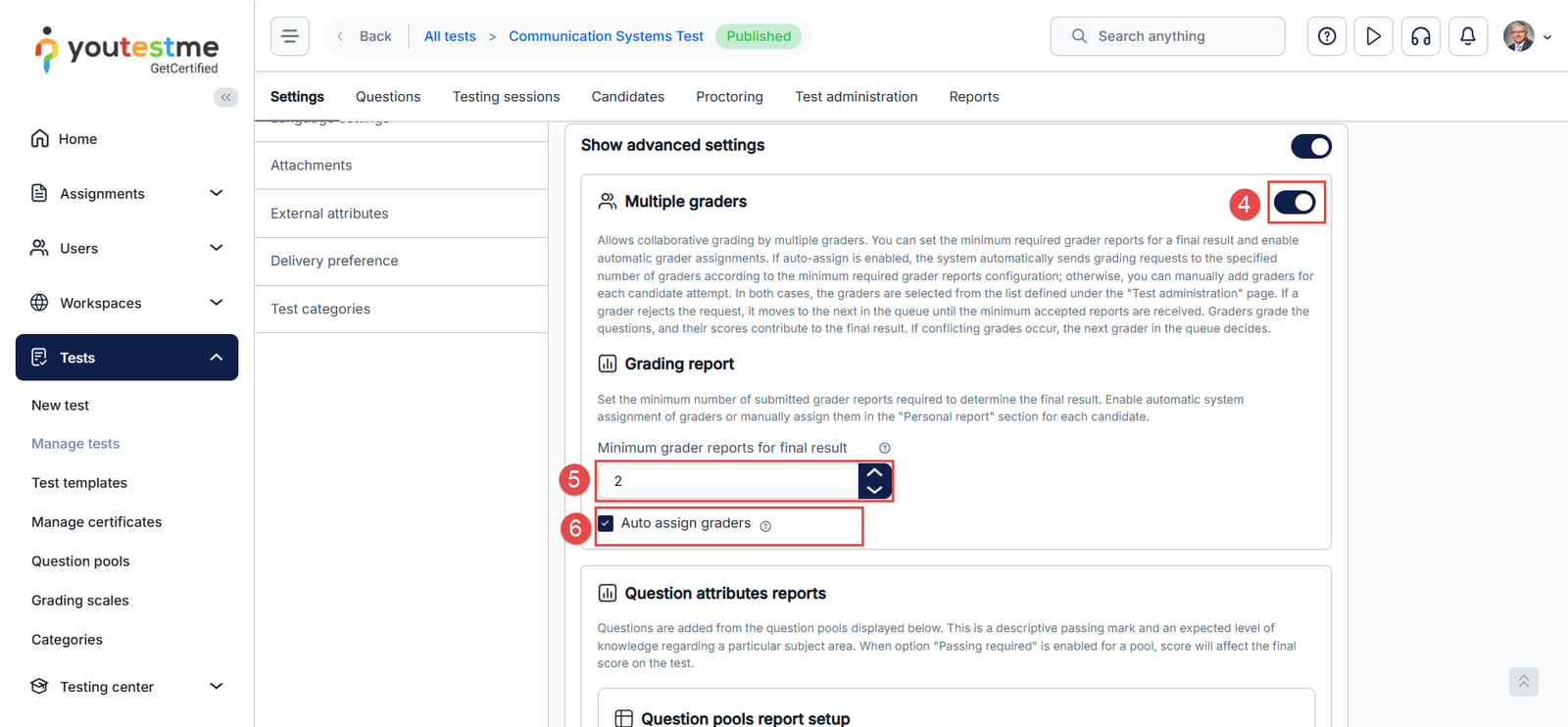Click the All tests breadcrumb link
Screen dimensions: 1568x727
[450, 36]
